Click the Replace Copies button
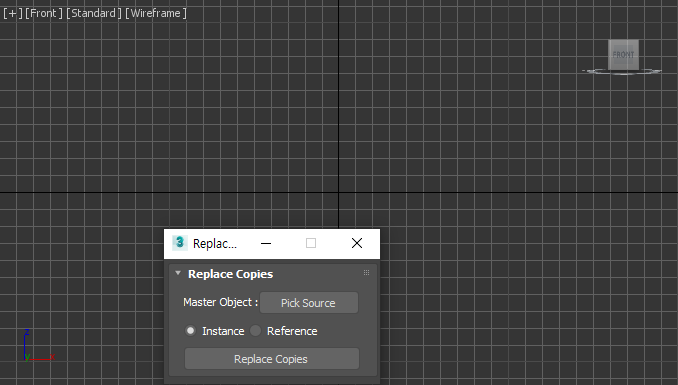This screenshot has width=678, height=385. click(272, 359)
